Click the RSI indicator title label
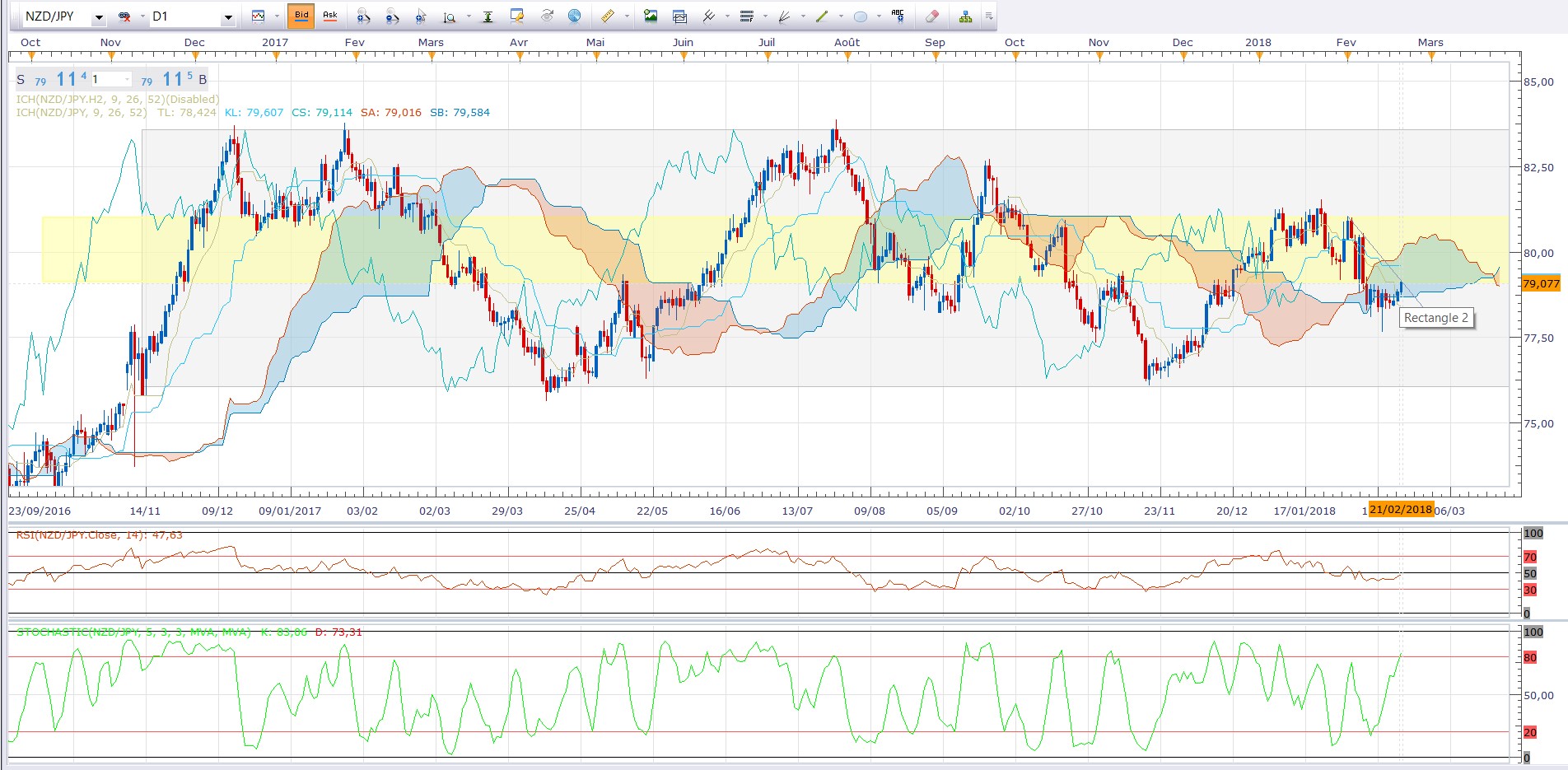 click(99, 534)
